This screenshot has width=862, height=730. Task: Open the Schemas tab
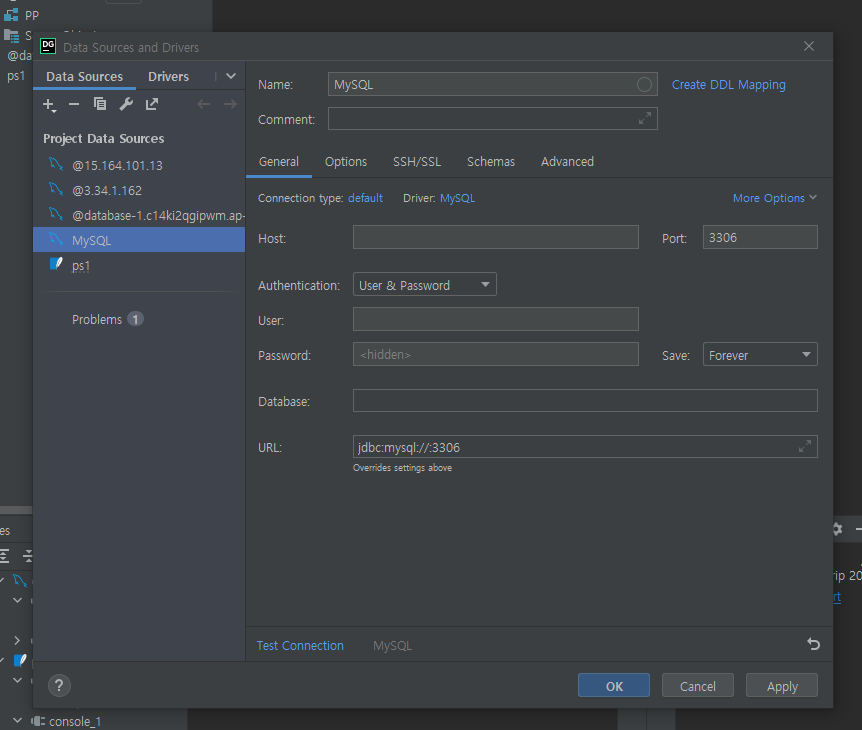491,162
